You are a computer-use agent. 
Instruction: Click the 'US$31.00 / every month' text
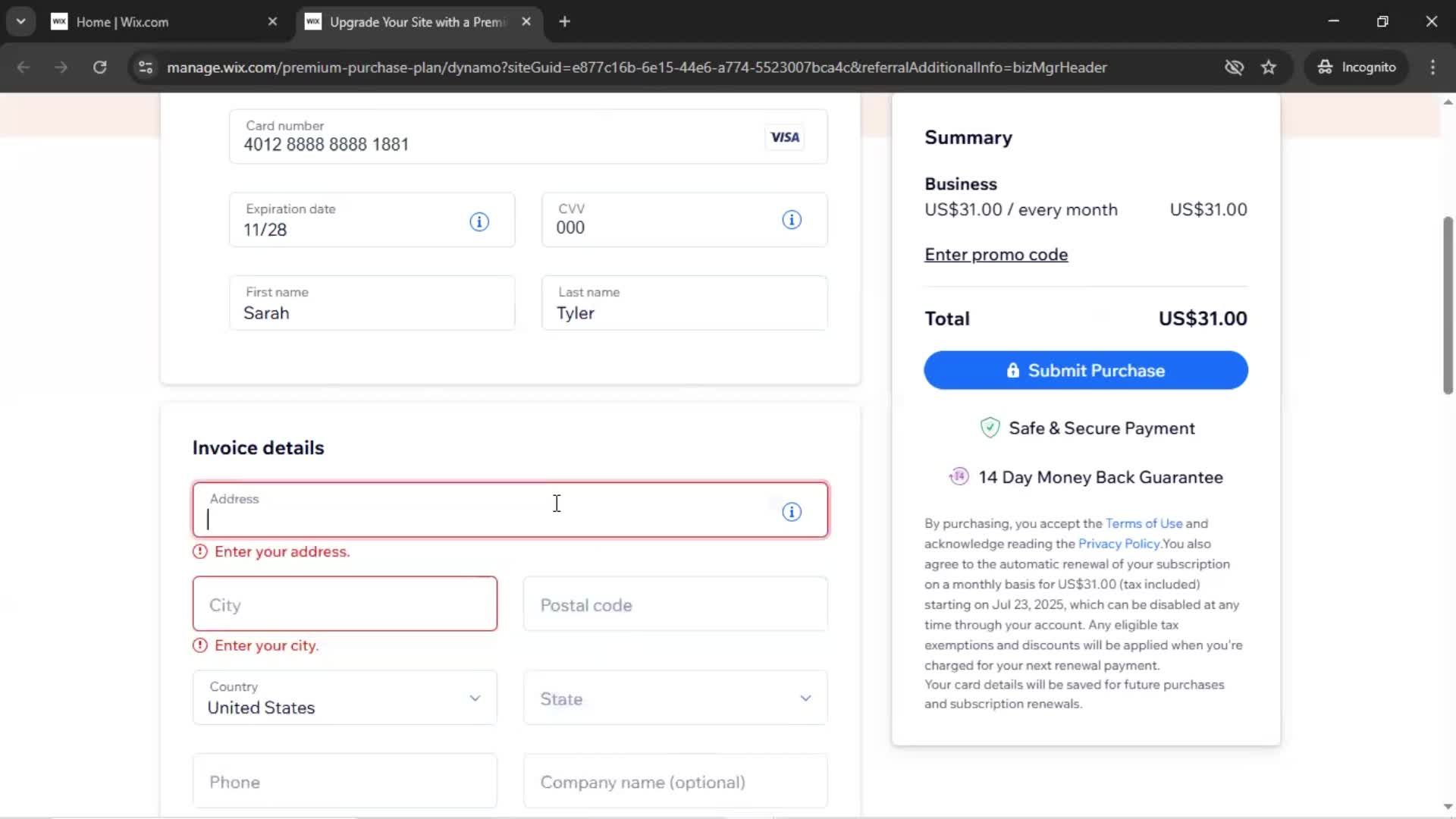click(1021, 210)
